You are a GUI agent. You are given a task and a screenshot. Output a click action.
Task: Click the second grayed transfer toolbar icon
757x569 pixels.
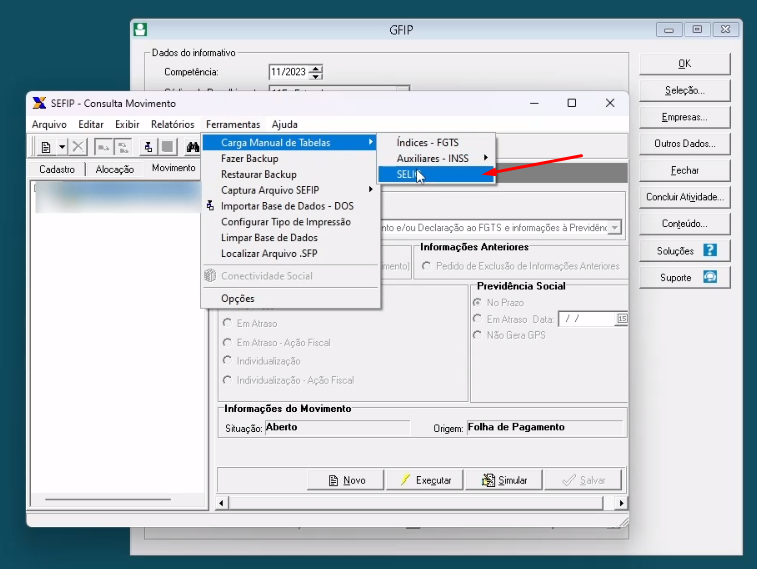coord(124,147)
